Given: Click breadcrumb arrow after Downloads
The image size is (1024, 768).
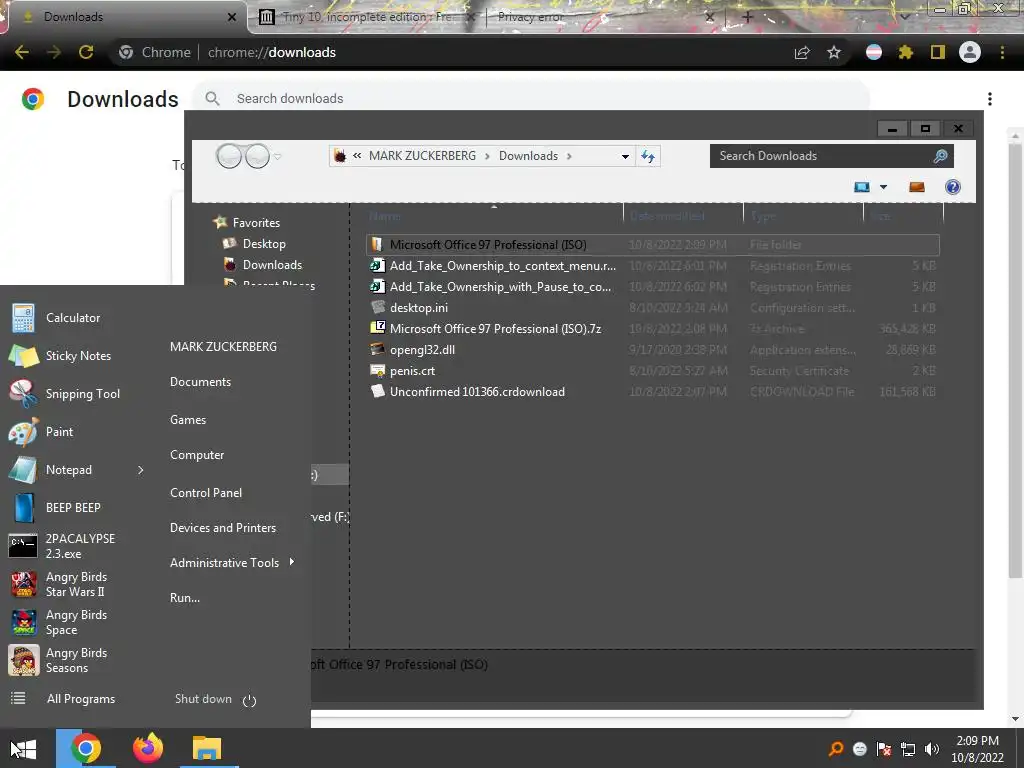Looking at the screenshot, I should coord(569,156).
